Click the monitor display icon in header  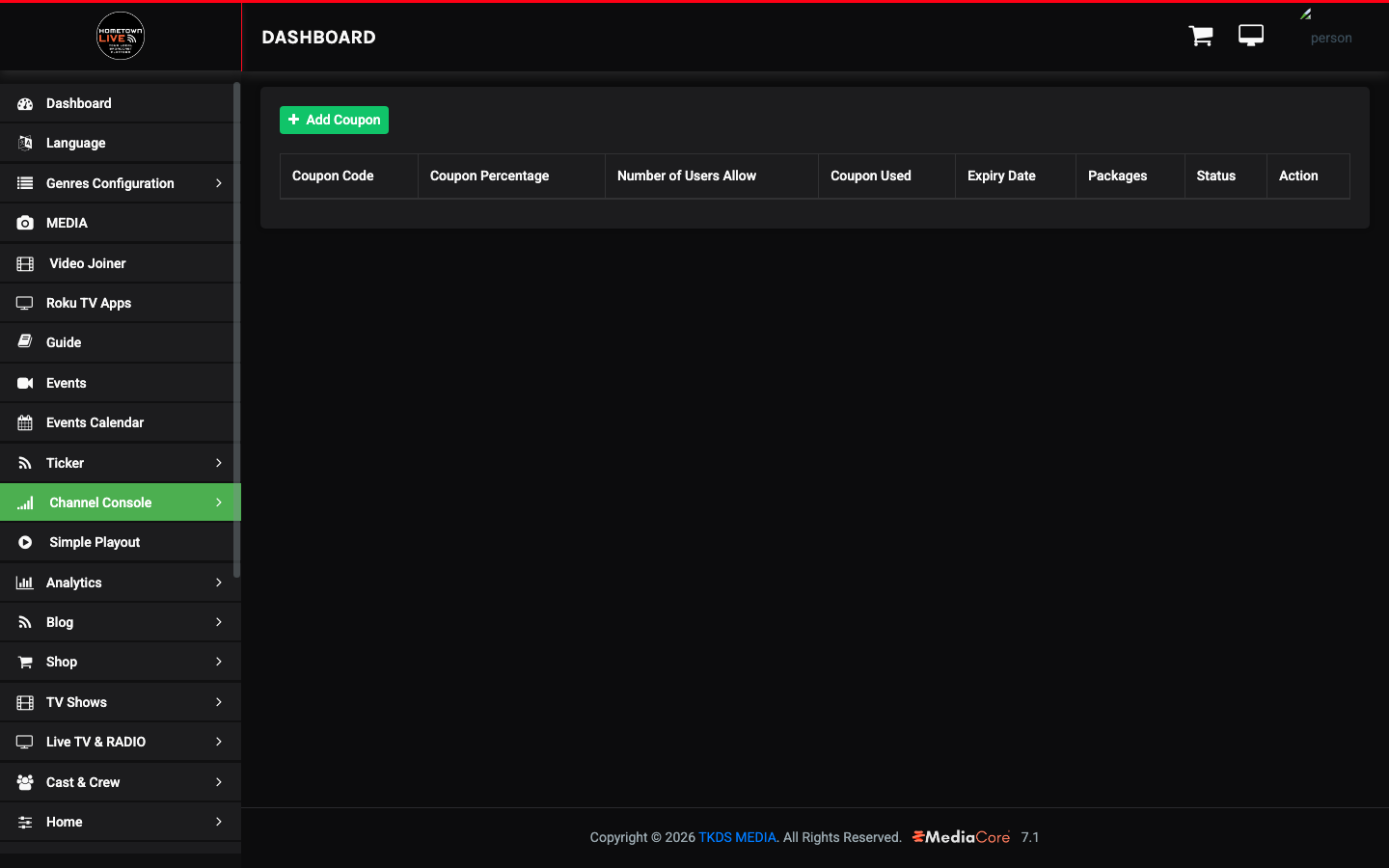[x=1251, y=36]
